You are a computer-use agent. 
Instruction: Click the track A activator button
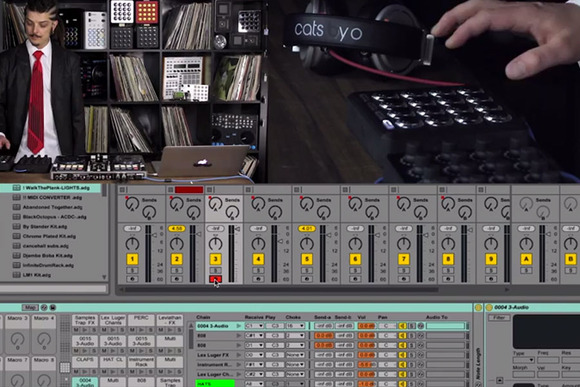[x=526, y=259]
